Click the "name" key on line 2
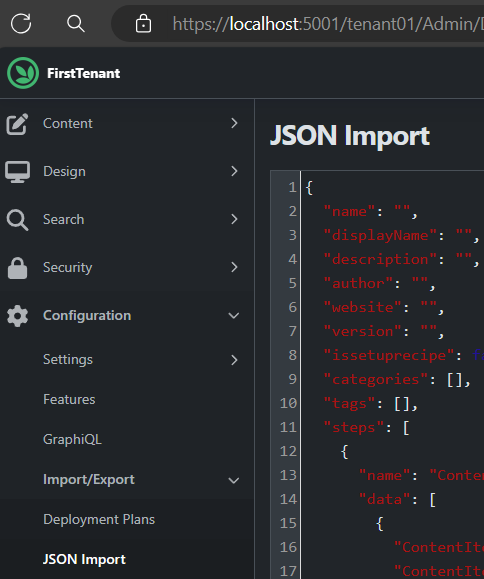Screen dimensions: 484x579 click(x=349, y=212)
